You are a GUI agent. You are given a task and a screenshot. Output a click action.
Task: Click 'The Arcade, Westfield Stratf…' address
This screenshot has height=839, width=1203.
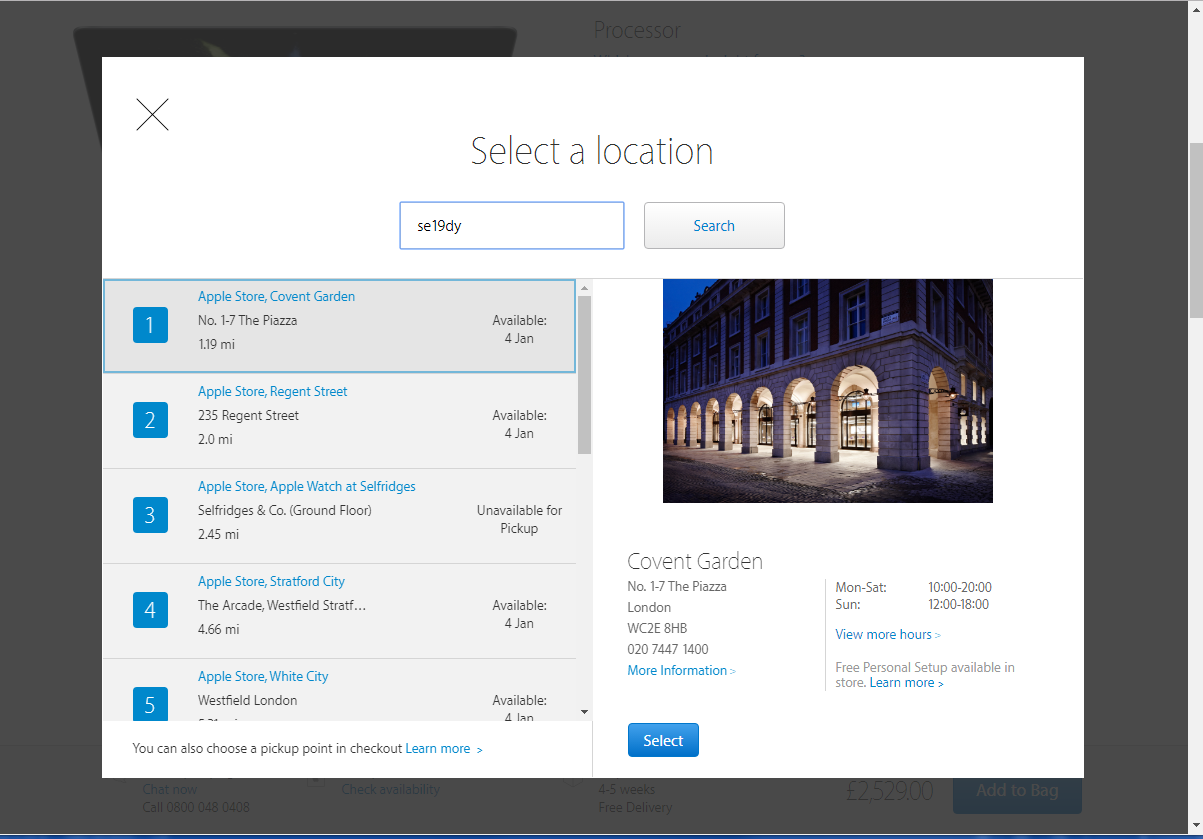coord(282,605)
